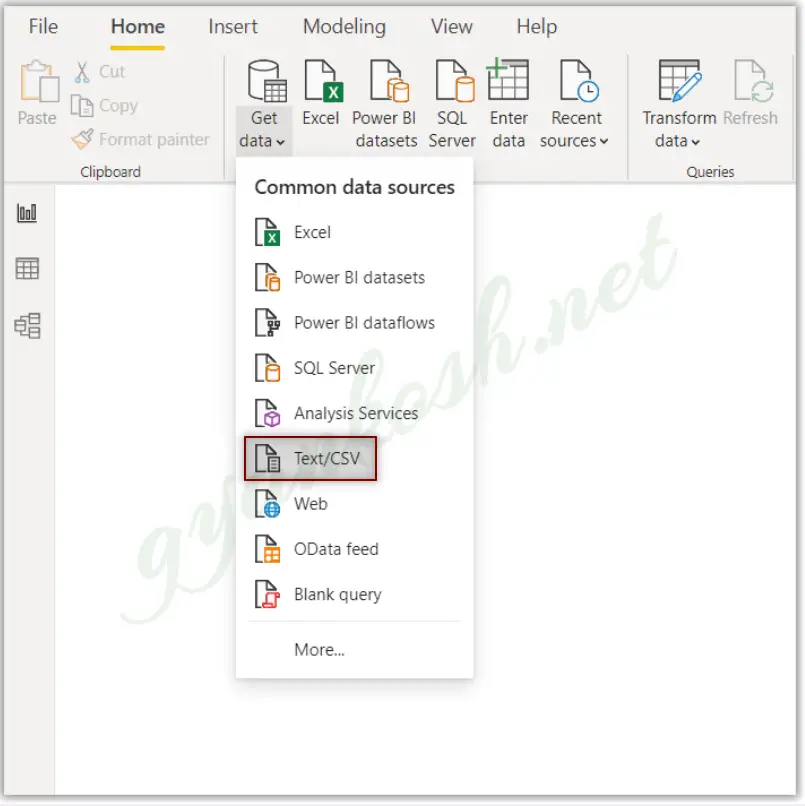This screenshot has height=806, width=805.
Task: Select the Text/CSV data source
Action: pos(310,459)
